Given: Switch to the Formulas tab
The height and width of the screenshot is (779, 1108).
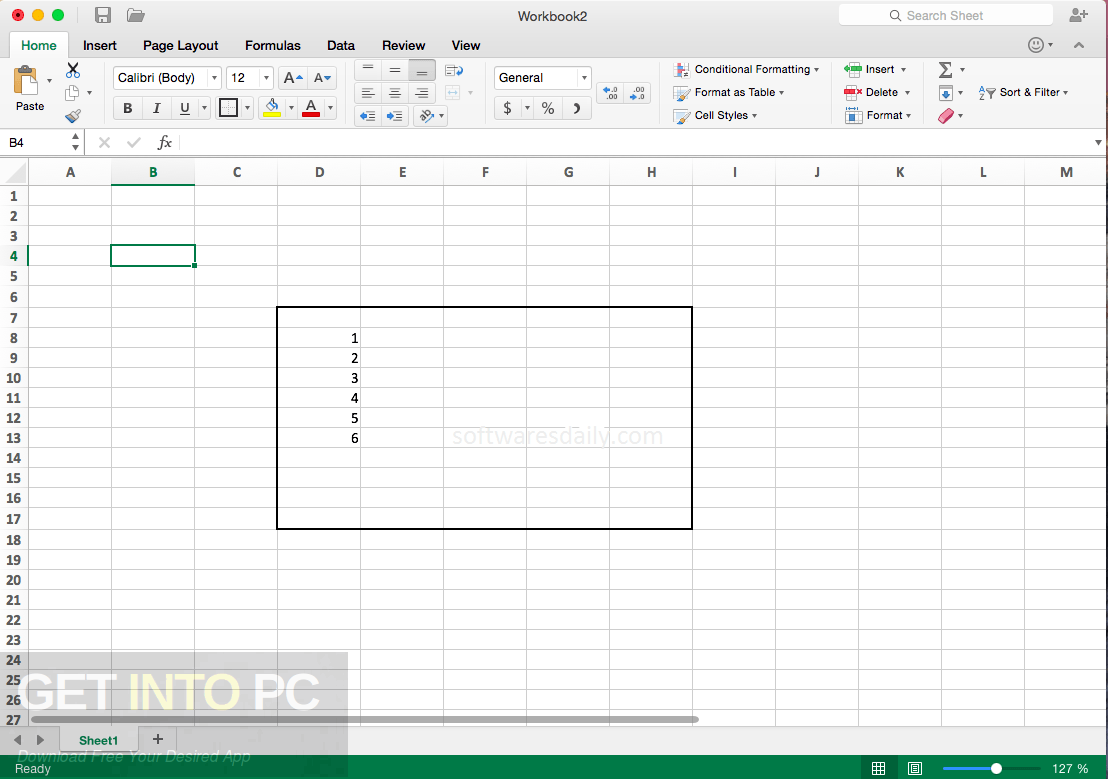Looking at the screenshot, I should tap(273, 45).
